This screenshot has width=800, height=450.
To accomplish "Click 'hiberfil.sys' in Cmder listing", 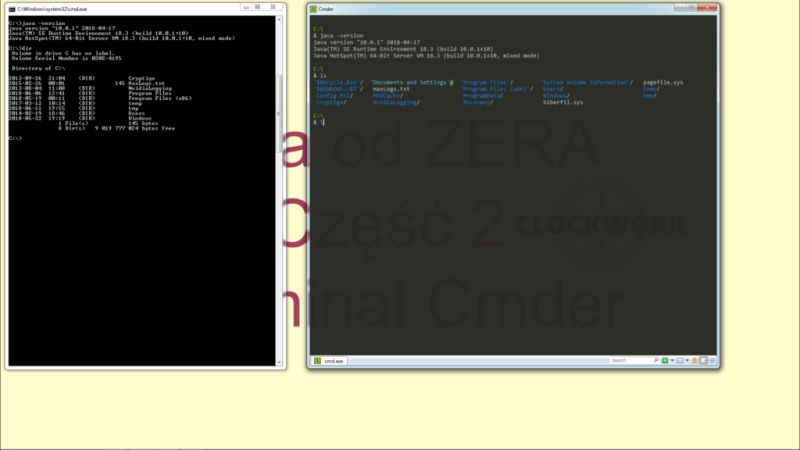I will (x=563, y=102).
